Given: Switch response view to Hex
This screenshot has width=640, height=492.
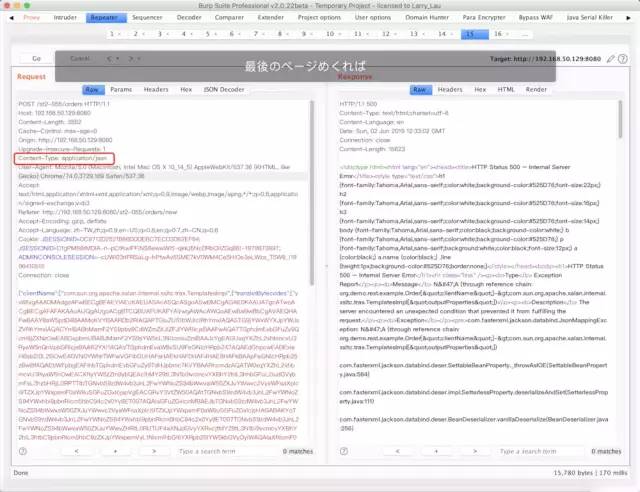Looking at the screenshot, I should [x=480, y=89].
